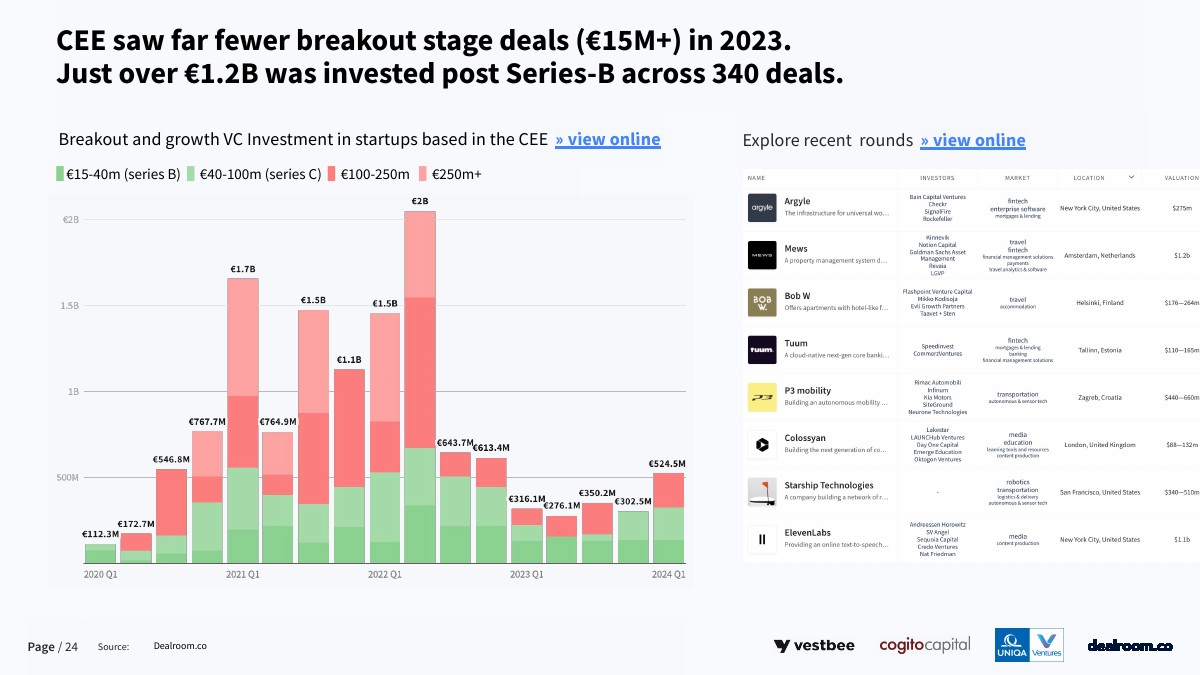Click the ElevenLabs logo icon
1200x675 pixels.
pyautogui.click(x=762, y=539)
